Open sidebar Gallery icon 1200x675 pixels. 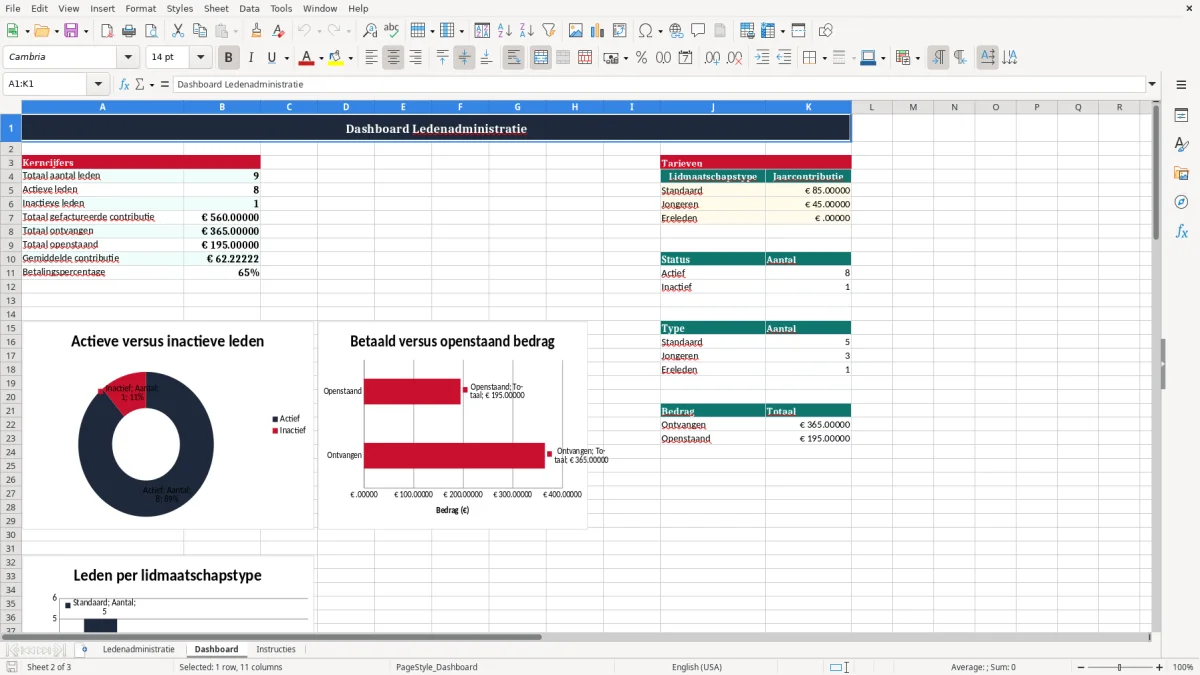pos(1181,174)
